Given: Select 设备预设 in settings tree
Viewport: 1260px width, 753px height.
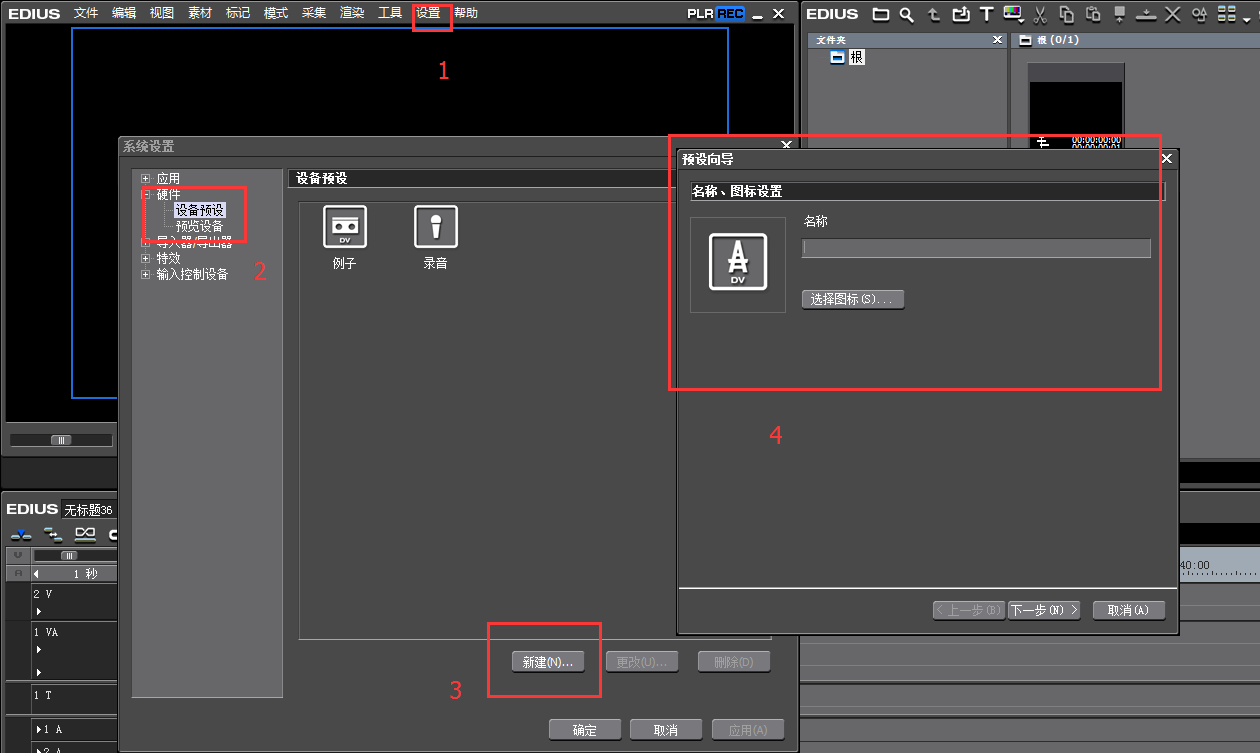Looking at the screenshot, I should point(200,210).
